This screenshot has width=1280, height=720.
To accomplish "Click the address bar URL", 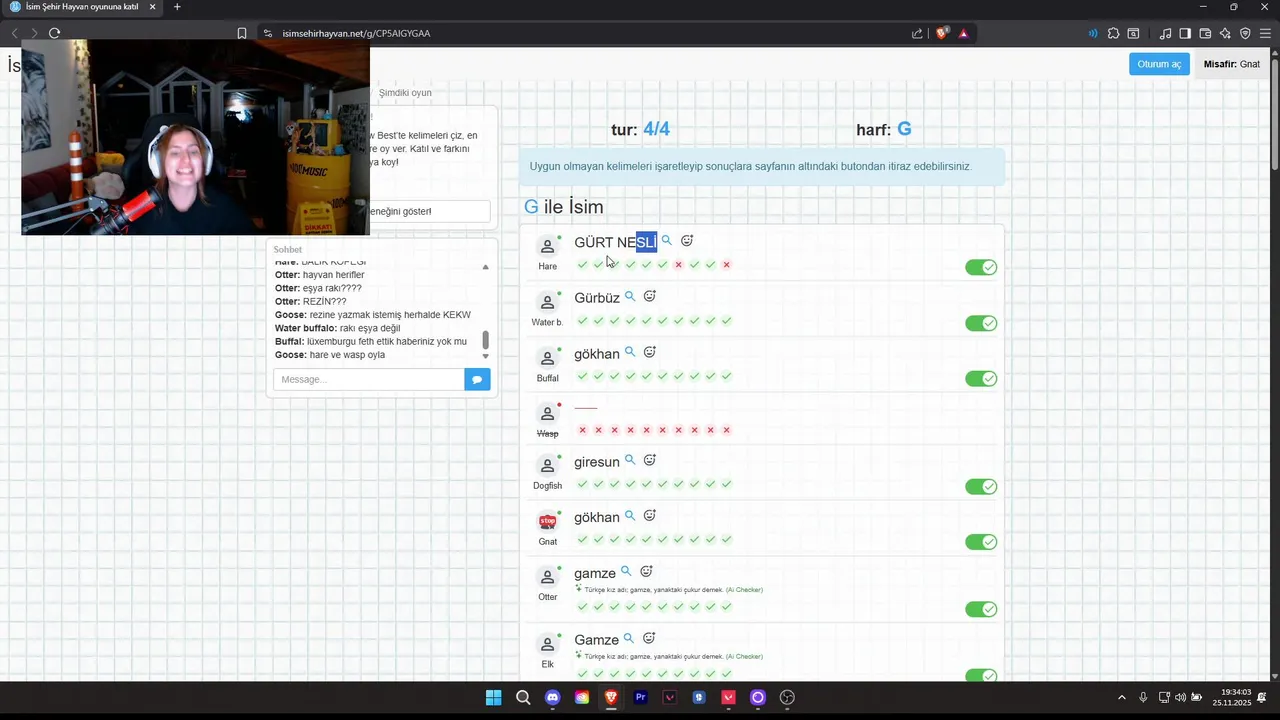I will 356,33.
